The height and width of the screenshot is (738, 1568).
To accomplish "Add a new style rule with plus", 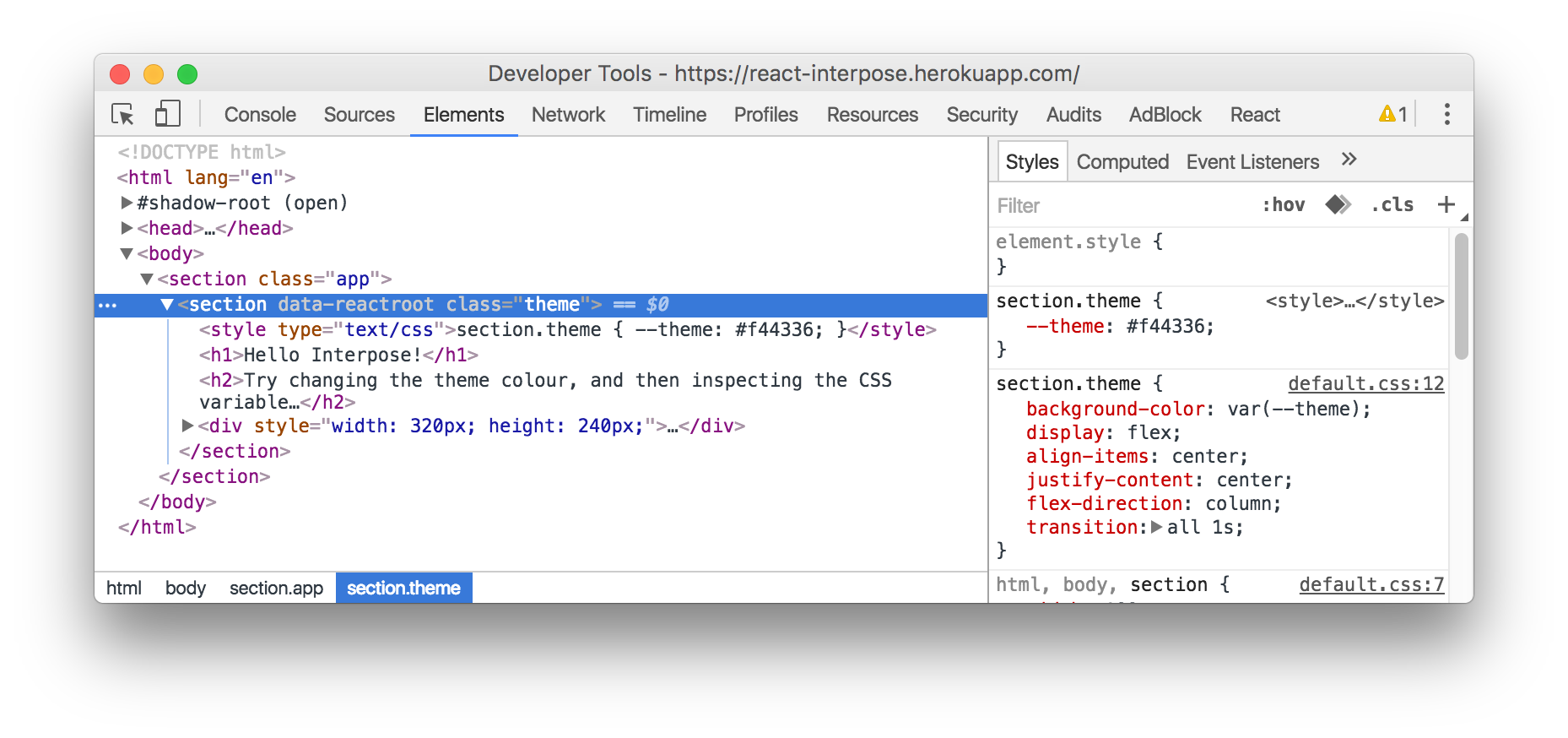I will click(x=1446, y=204).
